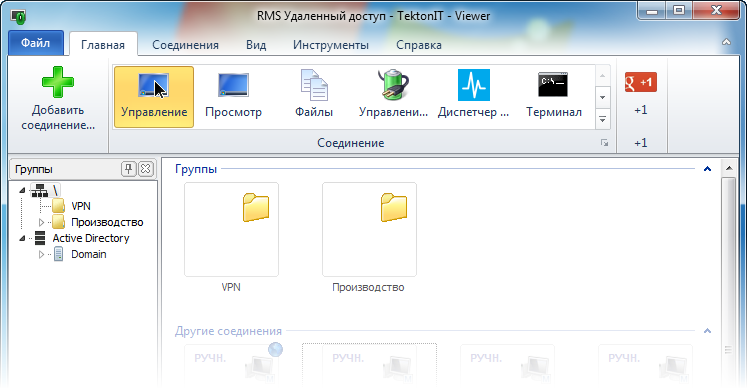The width and height of the screenshot is (747, 389).
Task: Collapse the Другие соединения section
Action: click(x=707, y=330)
